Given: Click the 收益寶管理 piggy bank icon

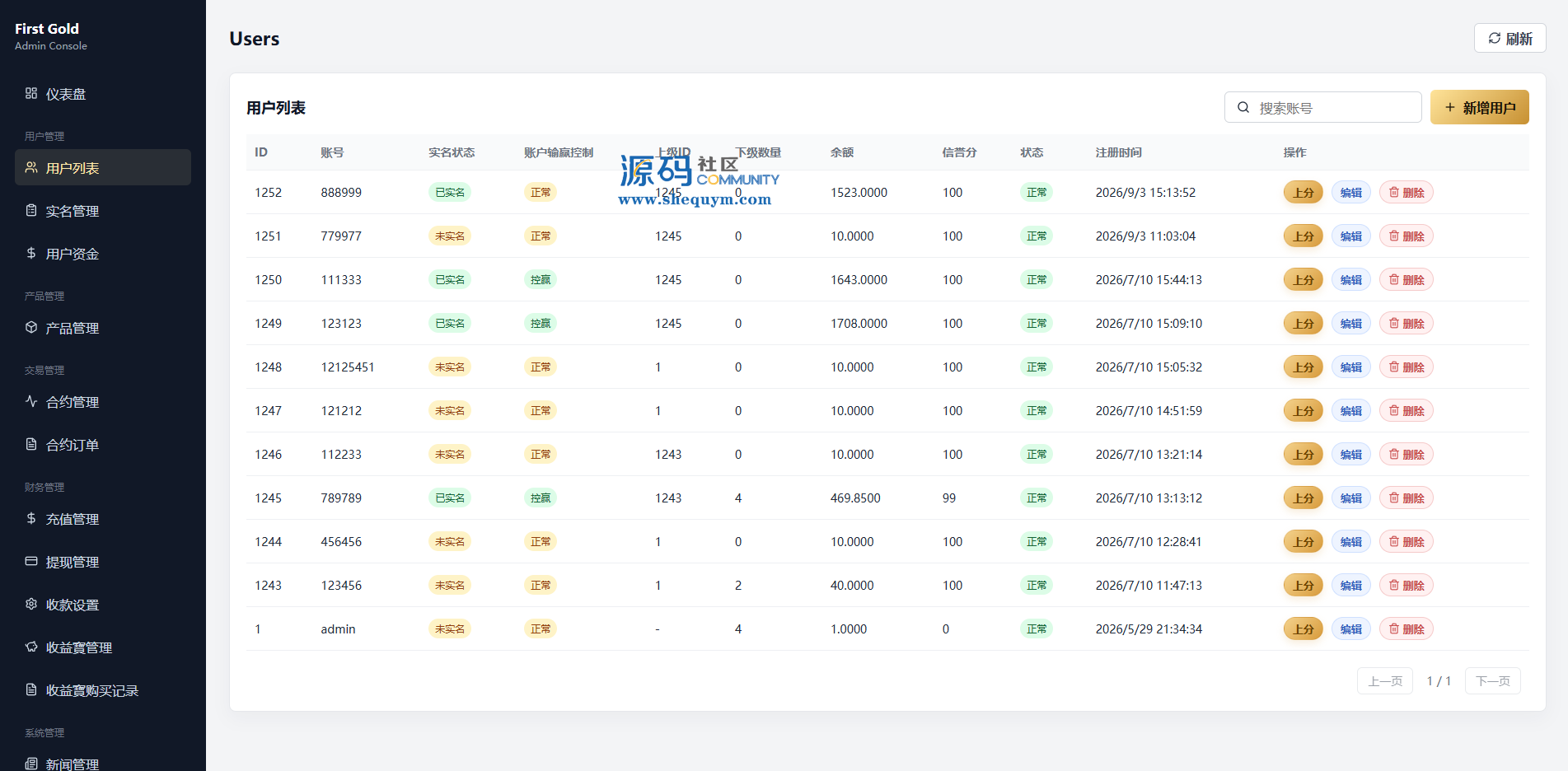Looking at the screenshot, I should click(x=31, y=647).
